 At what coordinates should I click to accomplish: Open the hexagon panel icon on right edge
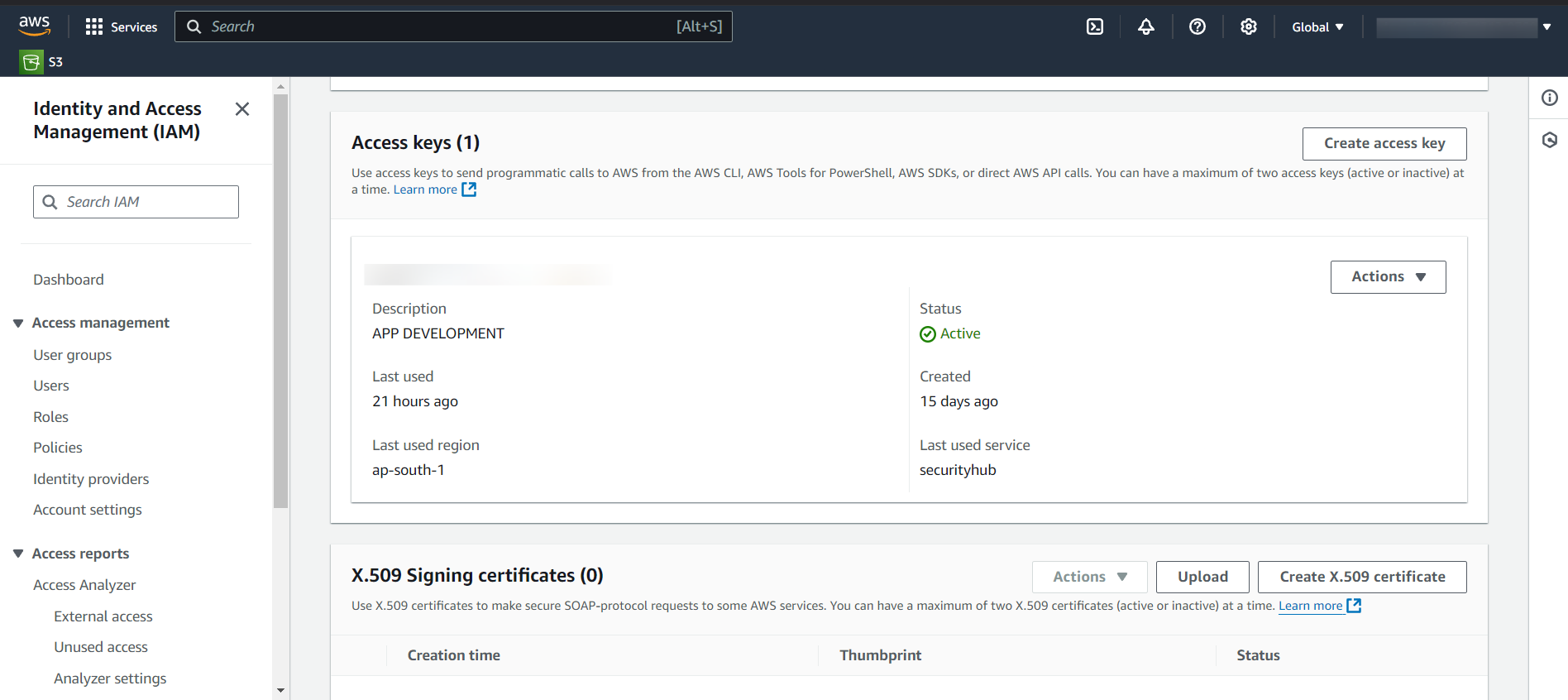point(1550,140)
